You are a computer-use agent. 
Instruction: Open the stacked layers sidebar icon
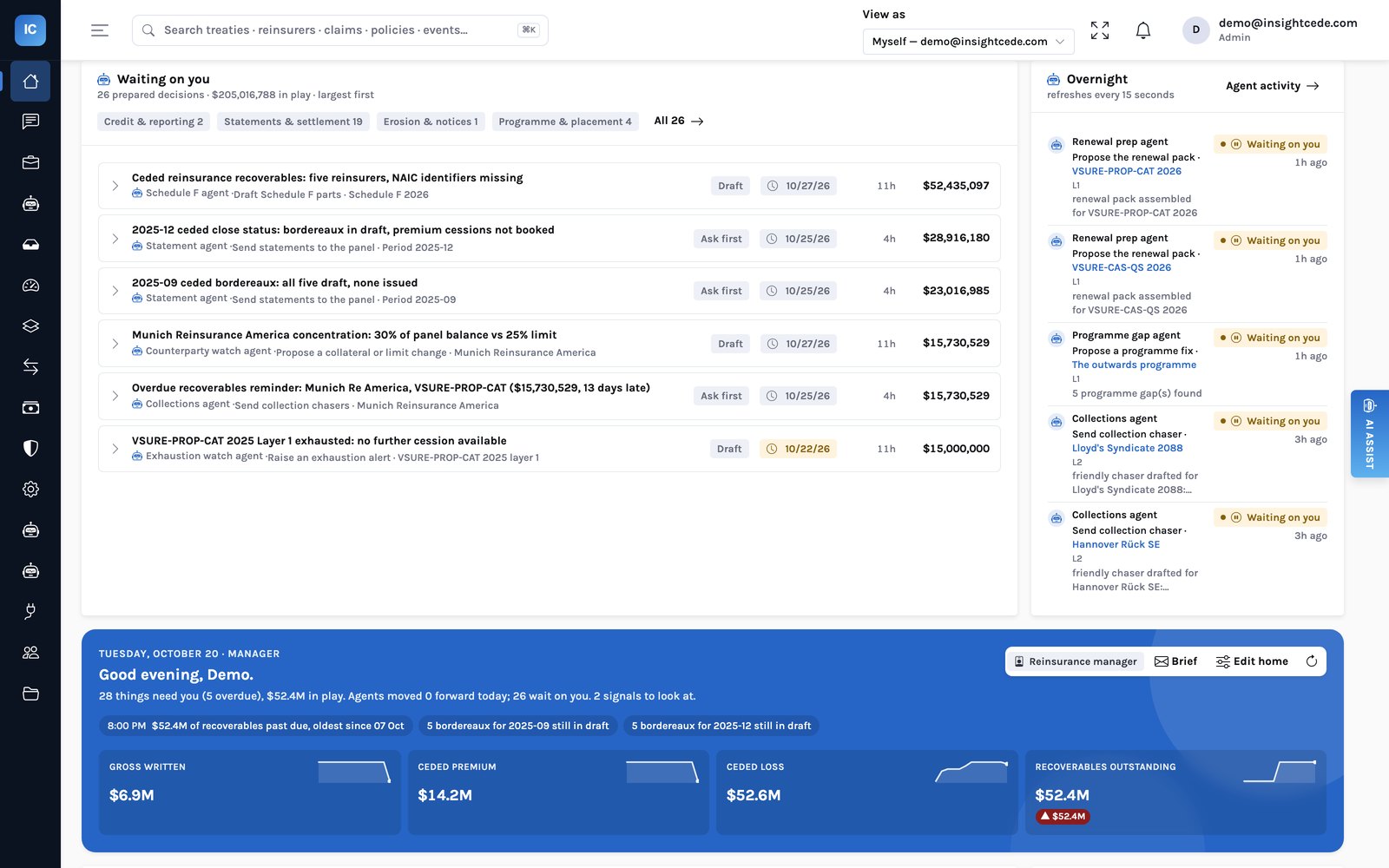click(x=30, y=325)
